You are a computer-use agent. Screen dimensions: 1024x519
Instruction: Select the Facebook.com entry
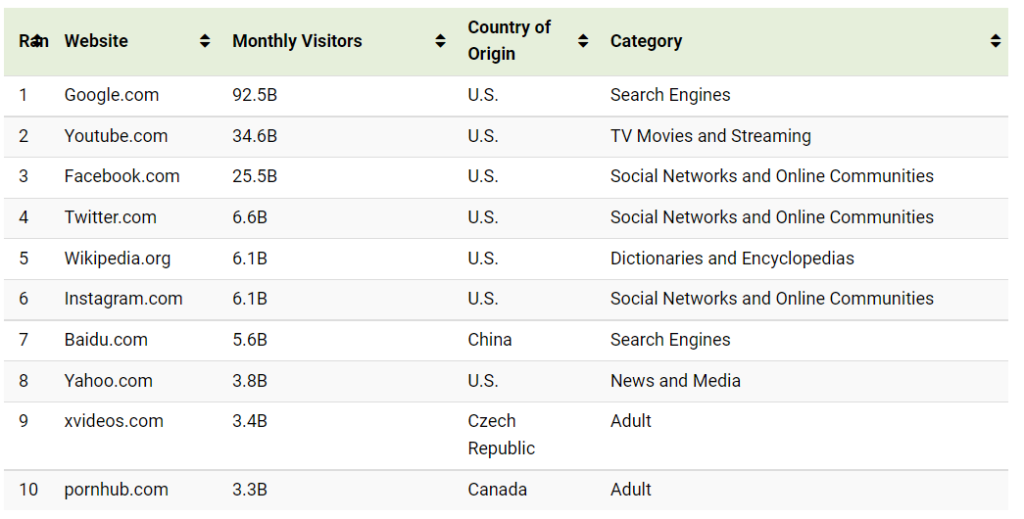click(x=122, y=176)
